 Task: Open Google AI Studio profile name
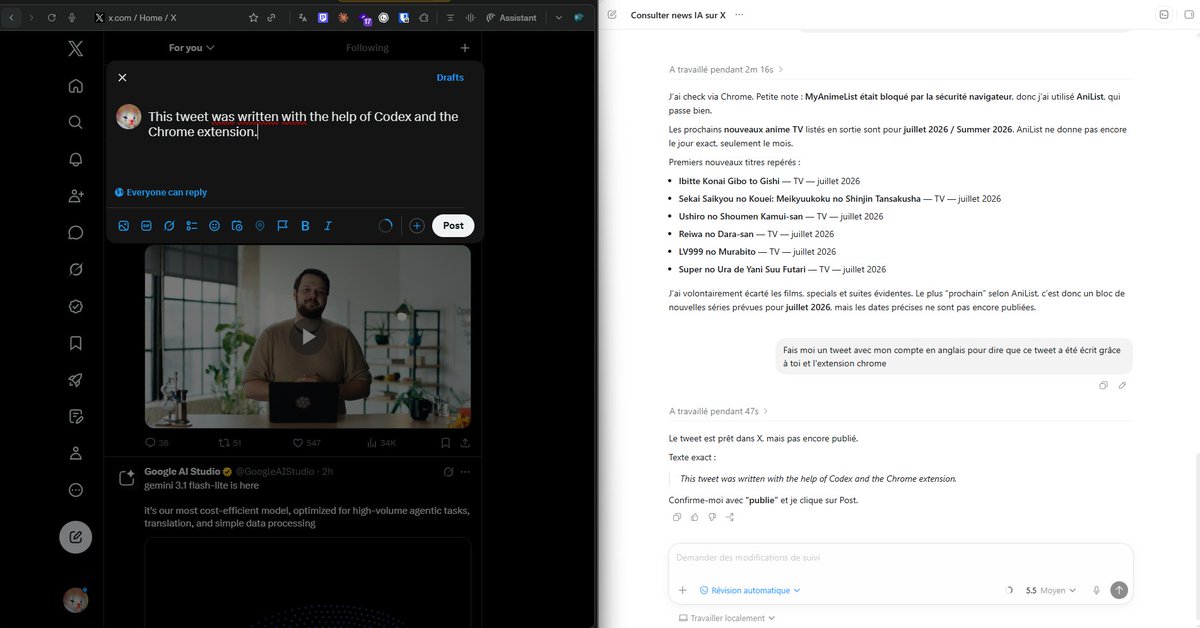click(x=183, y=471)
